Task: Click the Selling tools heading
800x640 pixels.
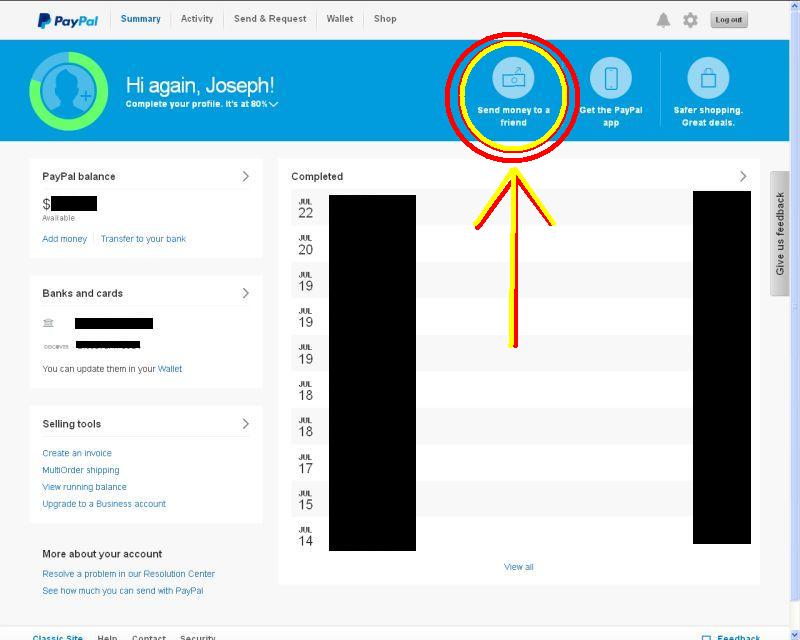Action: [71, 424]
